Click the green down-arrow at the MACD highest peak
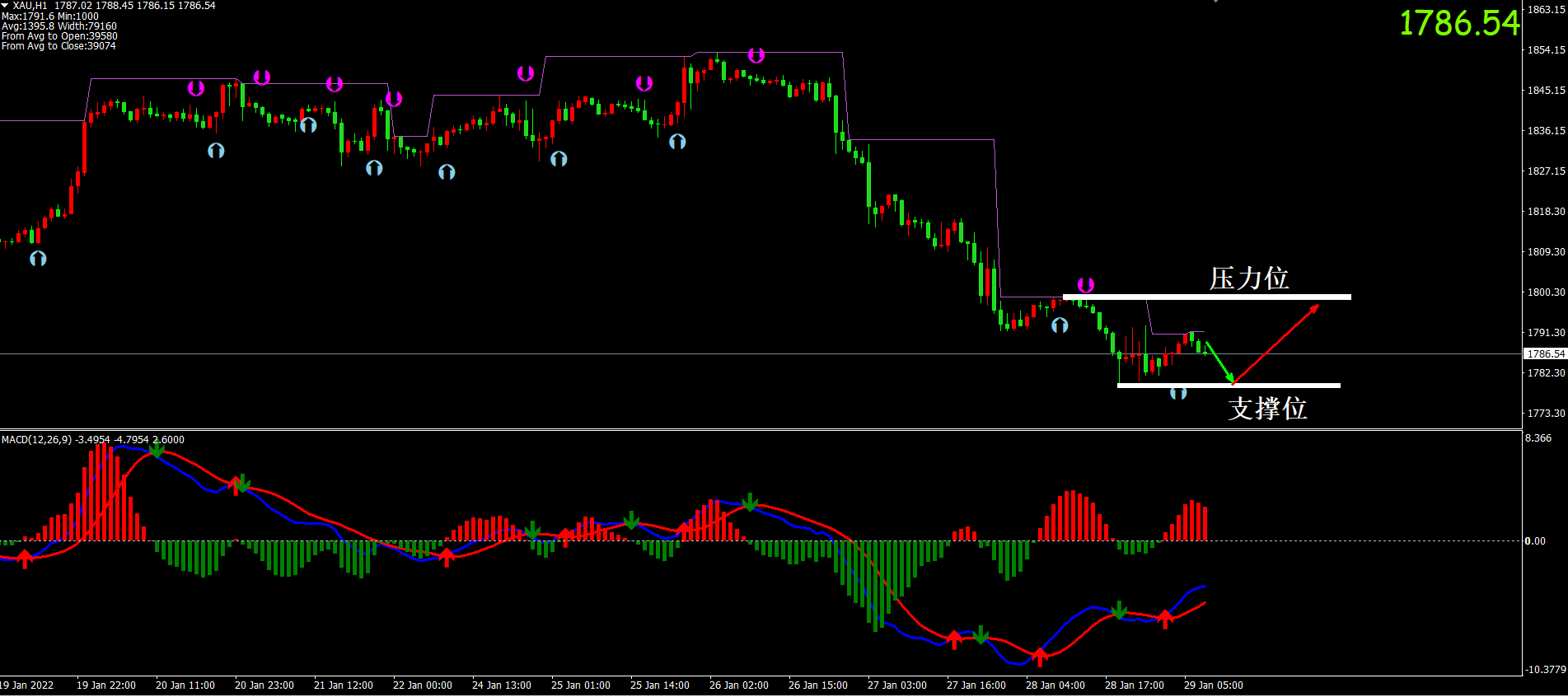1568x697 pixels. (x=157, y=449)
